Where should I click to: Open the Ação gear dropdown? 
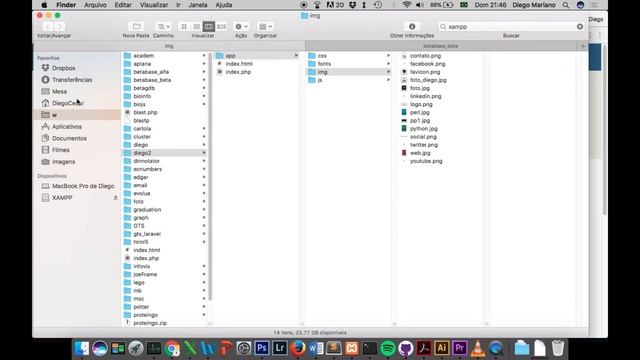241,27
